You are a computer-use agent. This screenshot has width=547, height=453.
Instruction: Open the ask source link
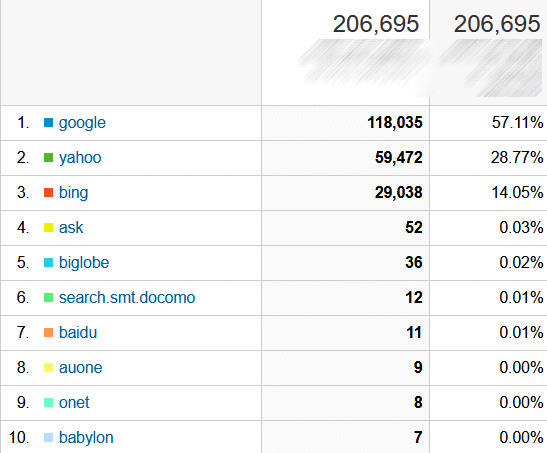click(x=71, y=228)
